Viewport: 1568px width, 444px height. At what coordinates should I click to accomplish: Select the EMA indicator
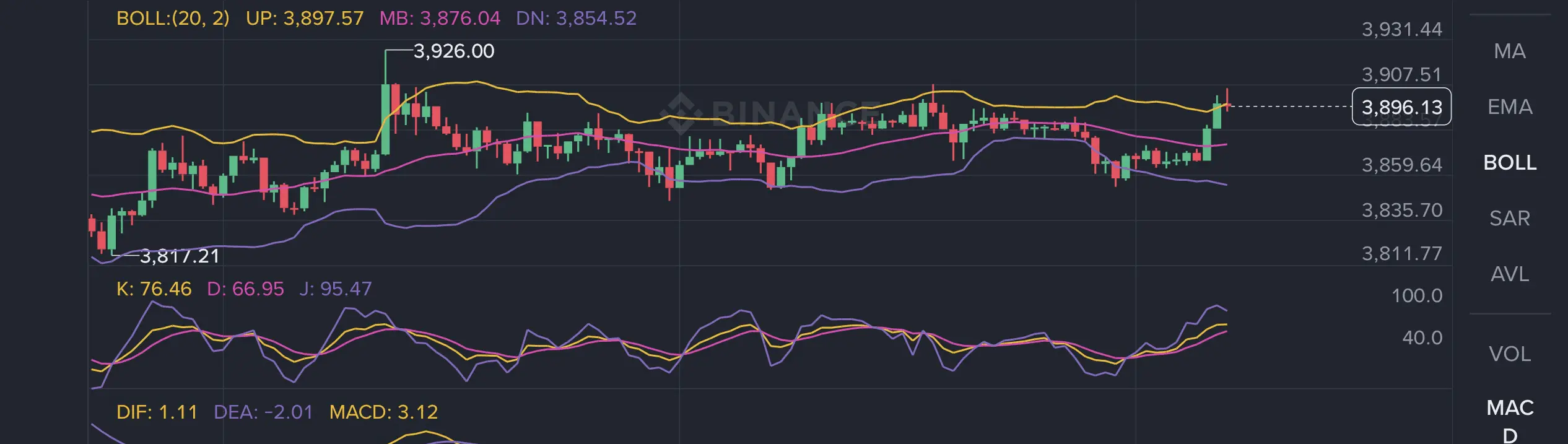(1509, 107)
